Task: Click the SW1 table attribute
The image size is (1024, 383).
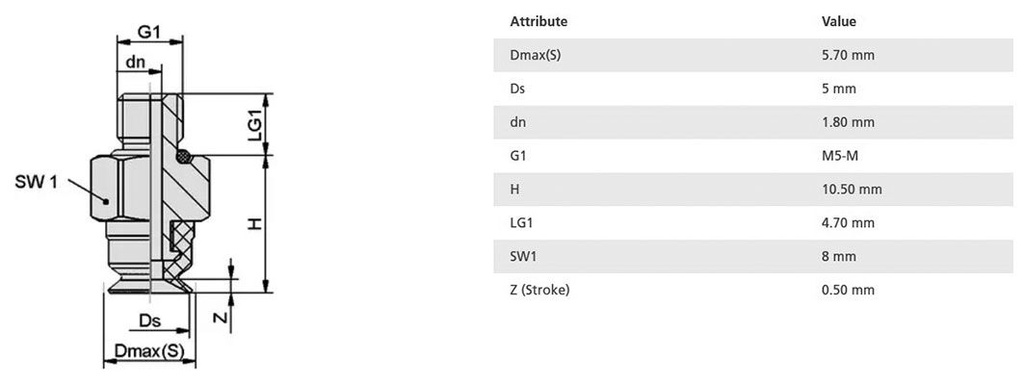Action: pyautogui.click(x=523, y=257)
